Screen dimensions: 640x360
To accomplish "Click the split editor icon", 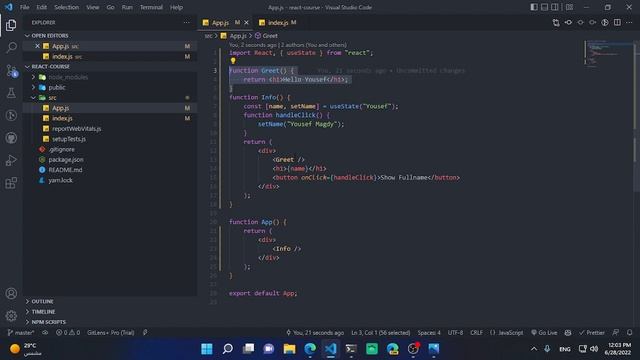I will [x=617, y=22].
